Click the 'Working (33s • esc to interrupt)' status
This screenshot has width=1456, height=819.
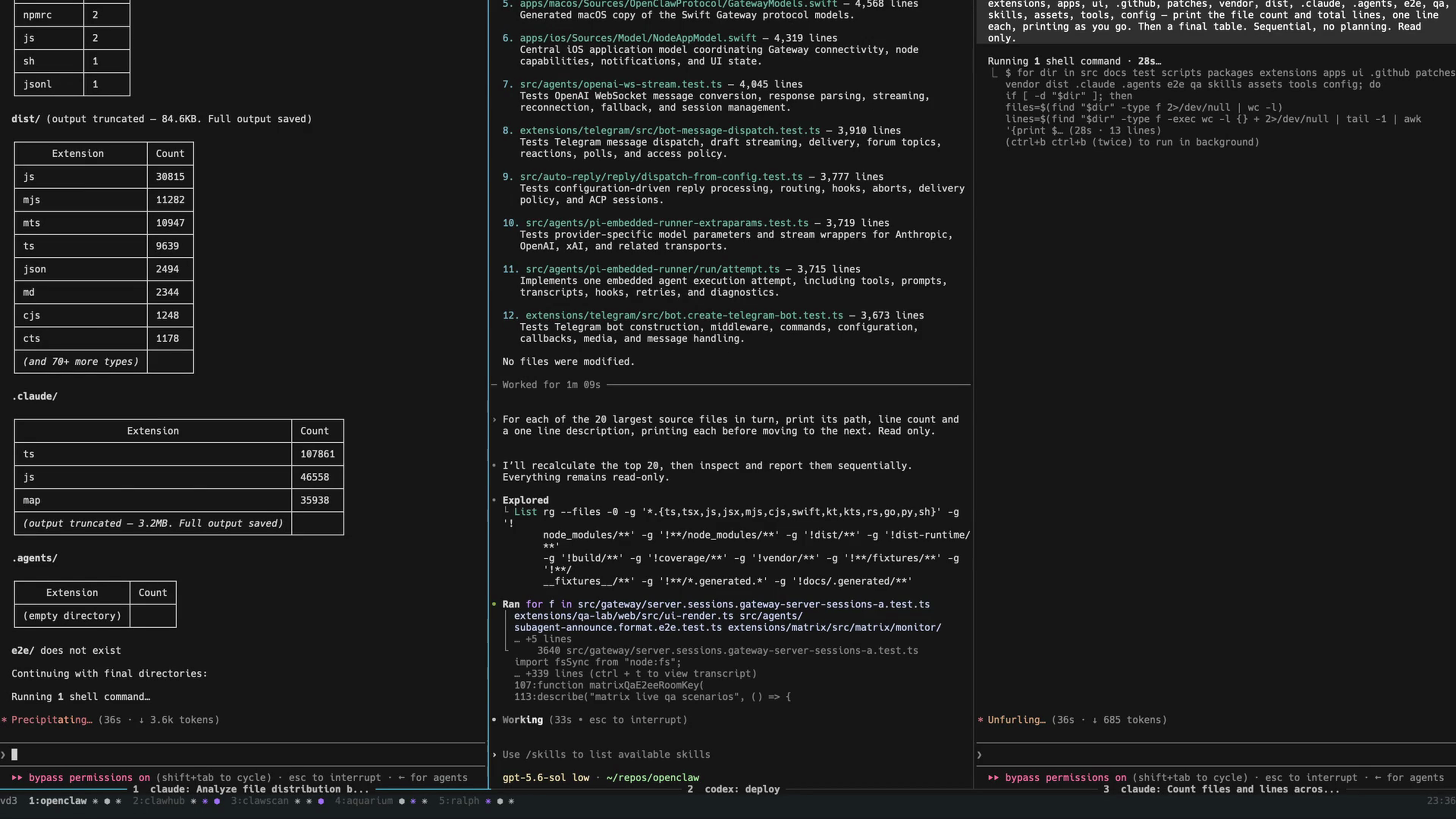coord(595,720)
